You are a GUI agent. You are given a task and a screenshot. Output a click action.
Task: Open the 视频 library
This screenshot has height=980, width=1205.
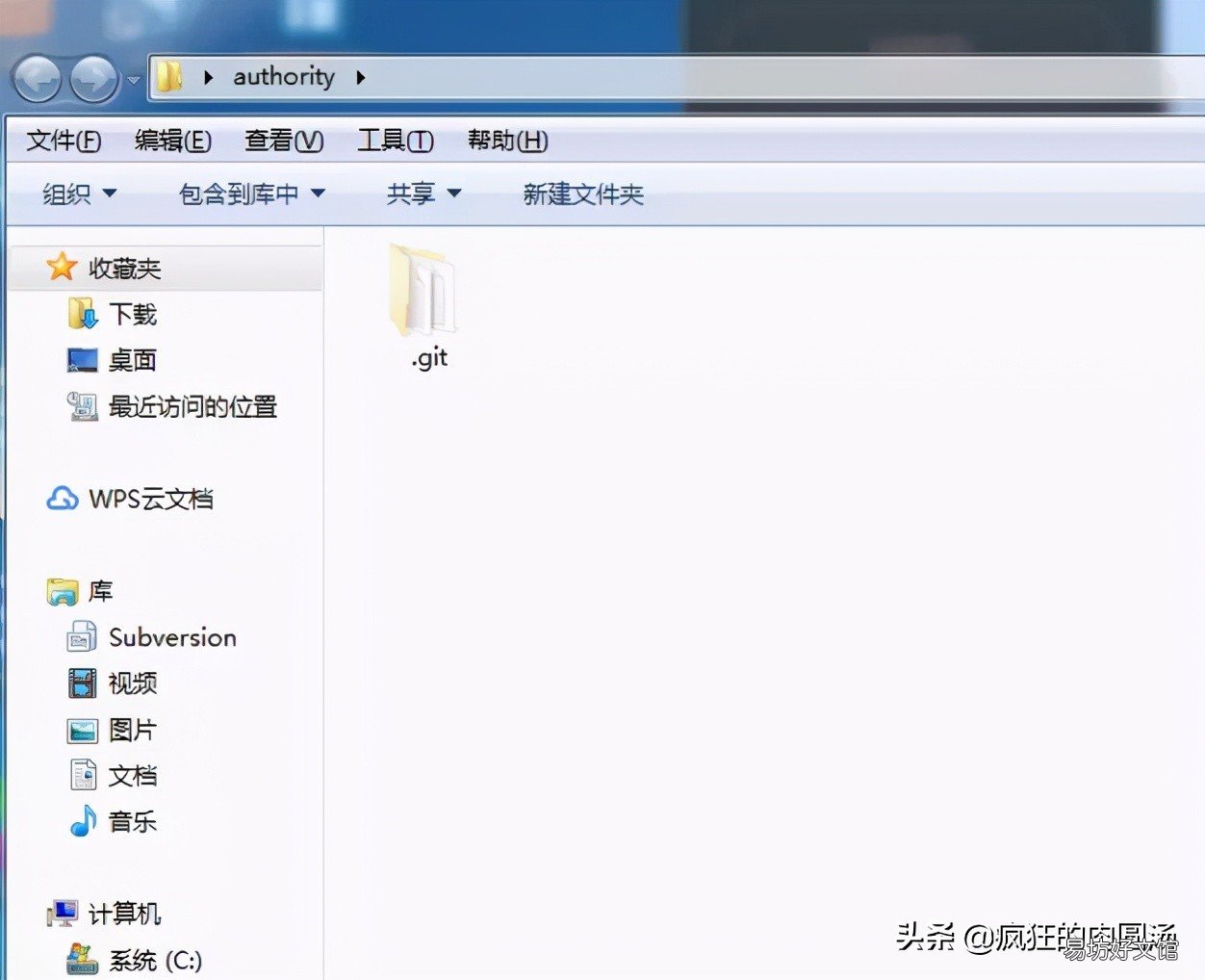click(x=133, y=683)
